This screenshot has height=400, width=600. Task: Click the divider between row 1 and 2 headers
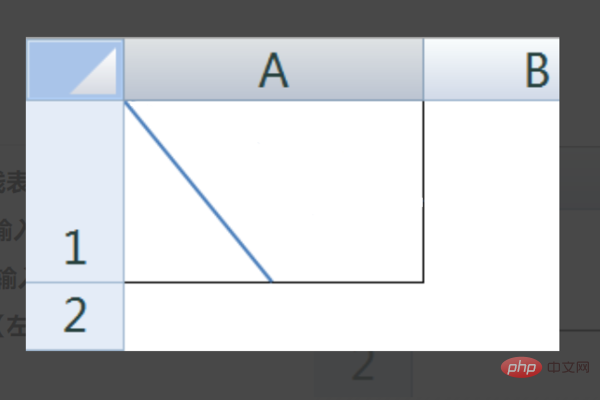pos(75,283)
